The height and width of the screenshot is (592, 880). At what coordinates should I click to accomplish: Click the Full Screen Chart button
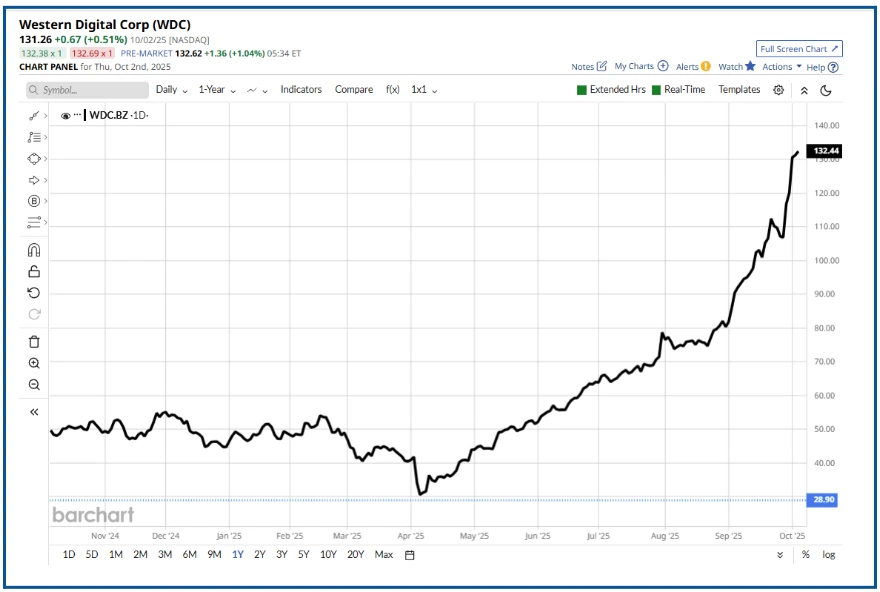click(800, 48)
